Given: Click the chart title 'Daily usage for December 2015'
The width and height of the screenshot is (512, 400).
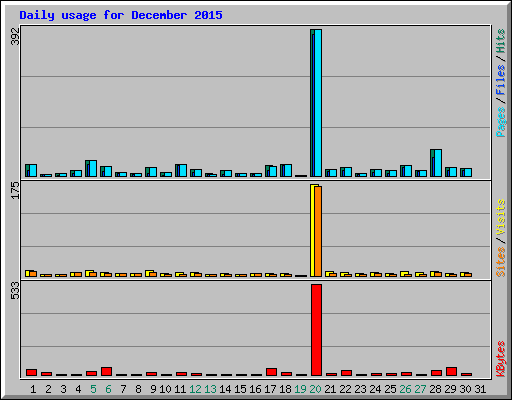Looking at the screenshot, I should point(121,15).
